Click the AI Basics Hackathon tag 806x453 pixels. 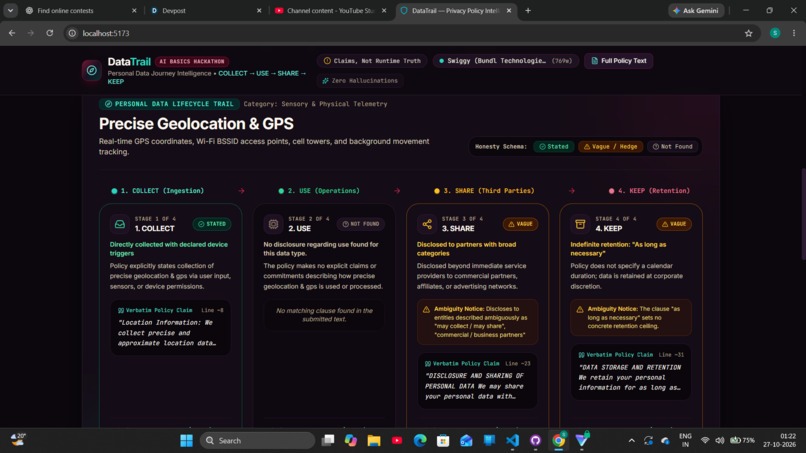point(192,62)
